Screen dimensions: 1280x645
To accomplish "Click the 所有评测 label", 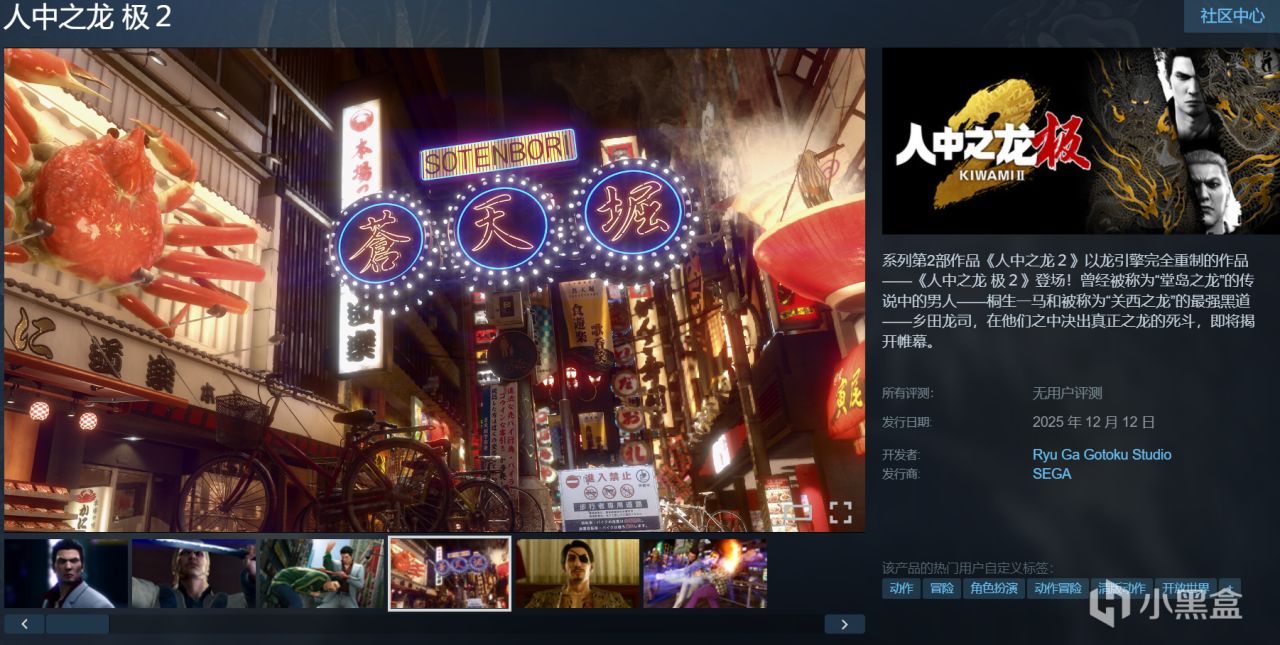I will pos(907,393).
